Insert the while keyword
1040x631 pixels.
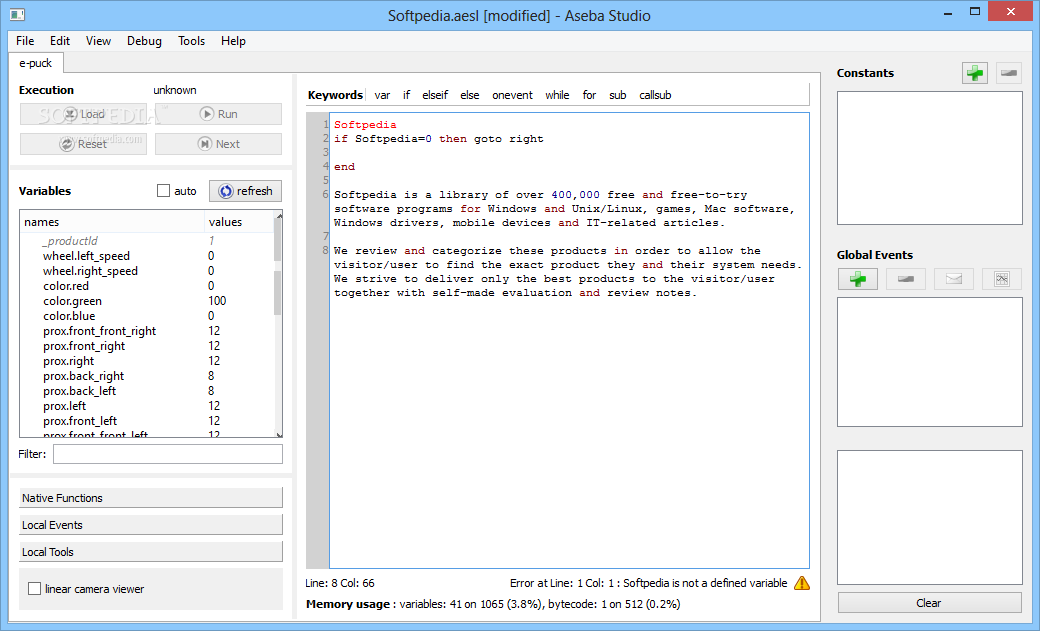(557, 95)
